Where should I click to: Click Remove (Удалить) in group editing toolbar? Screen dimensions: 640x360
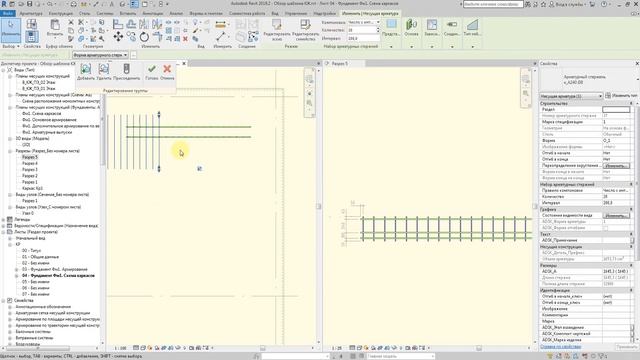104,71
